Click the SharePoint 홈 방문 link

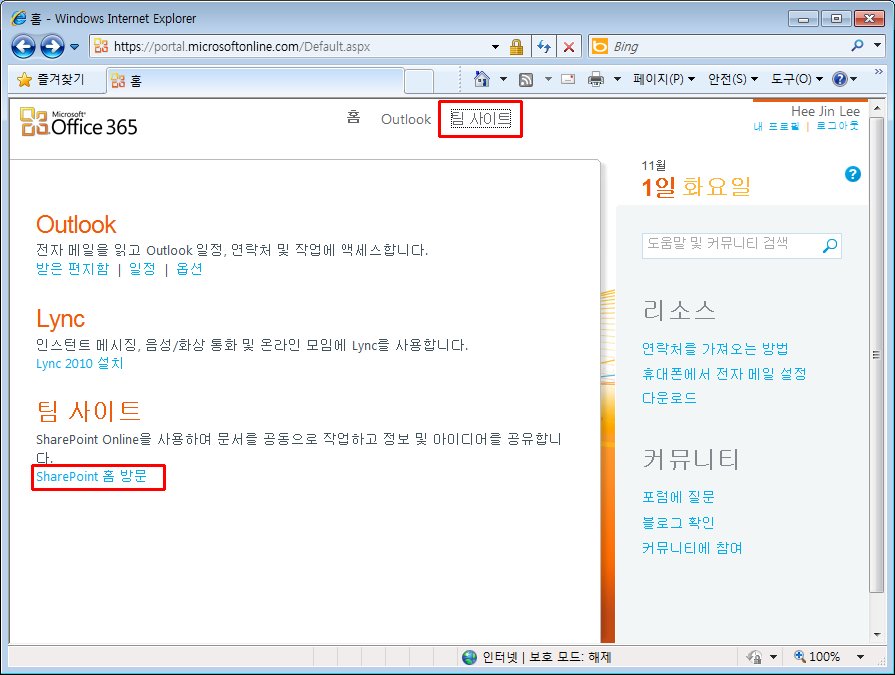(91, 476)
